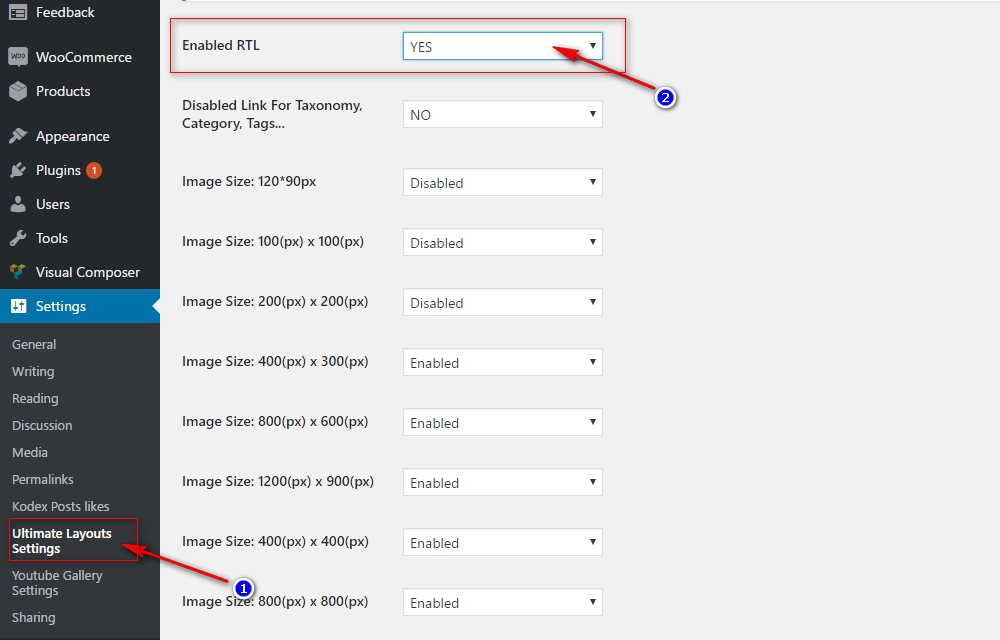
Task: Open the Media settings page
Action: [30, 452]
